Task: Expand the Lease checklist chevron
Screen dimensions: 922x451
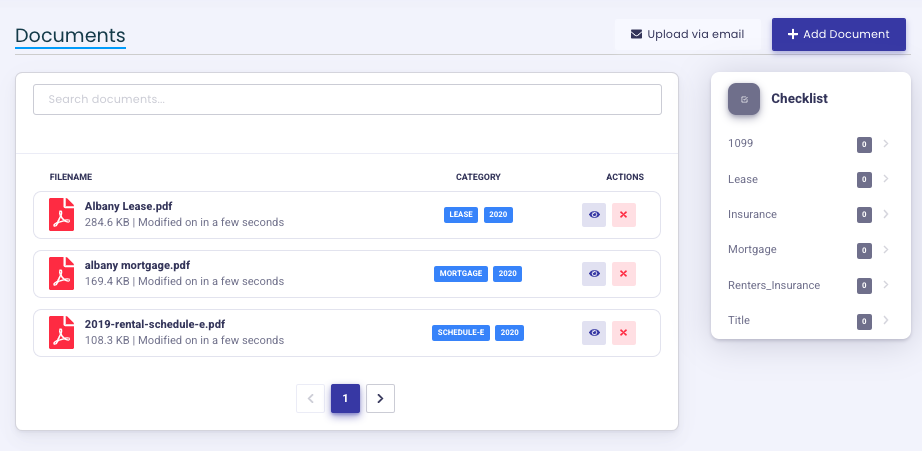Action: (886, 179)
